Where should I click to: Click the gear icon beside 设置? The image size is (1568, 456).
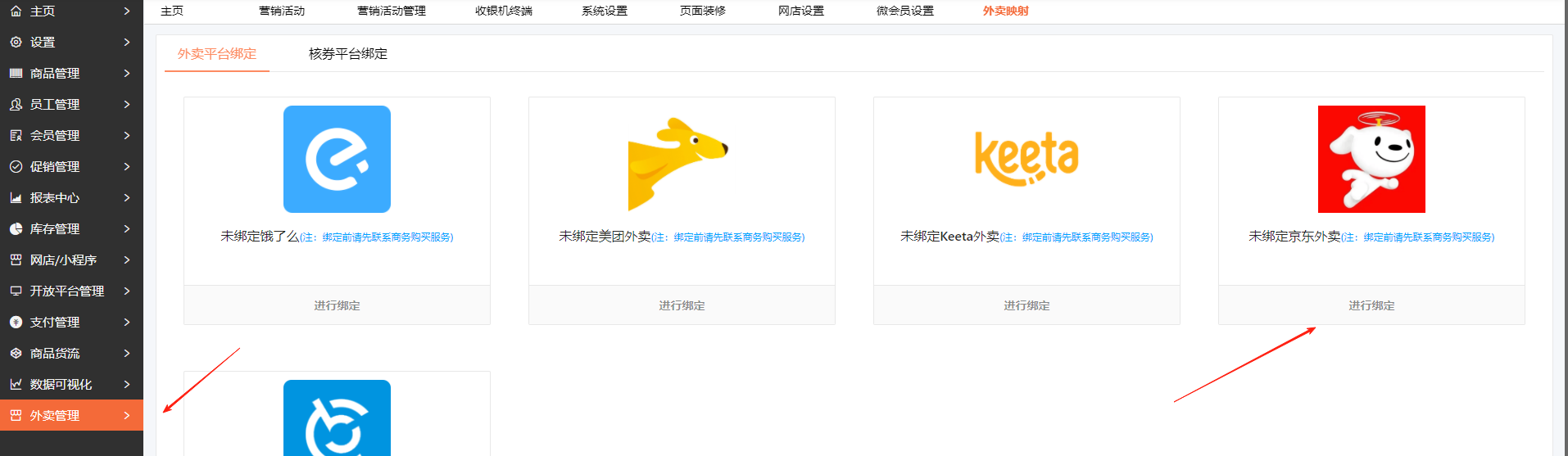pyautogui.click(x=16, y=42)
